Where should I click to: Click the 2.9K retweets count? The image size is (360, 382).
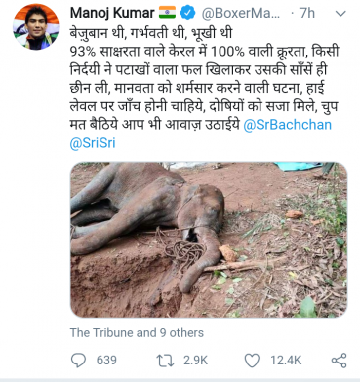click(x=195, y=360)
